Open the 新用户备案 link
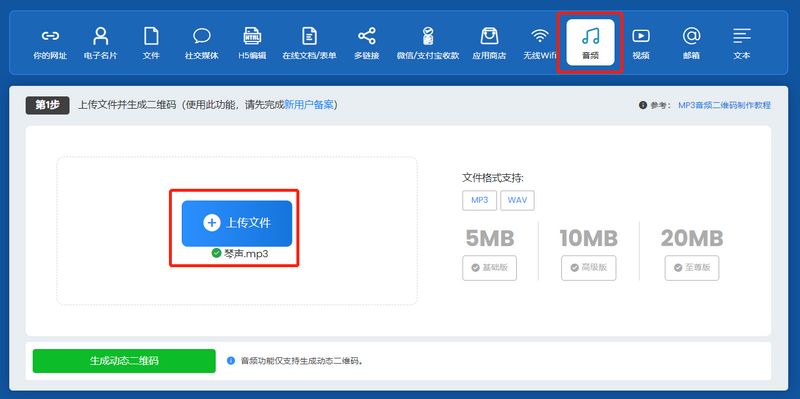Screen dimensions: 800x399 pos(309,105)
